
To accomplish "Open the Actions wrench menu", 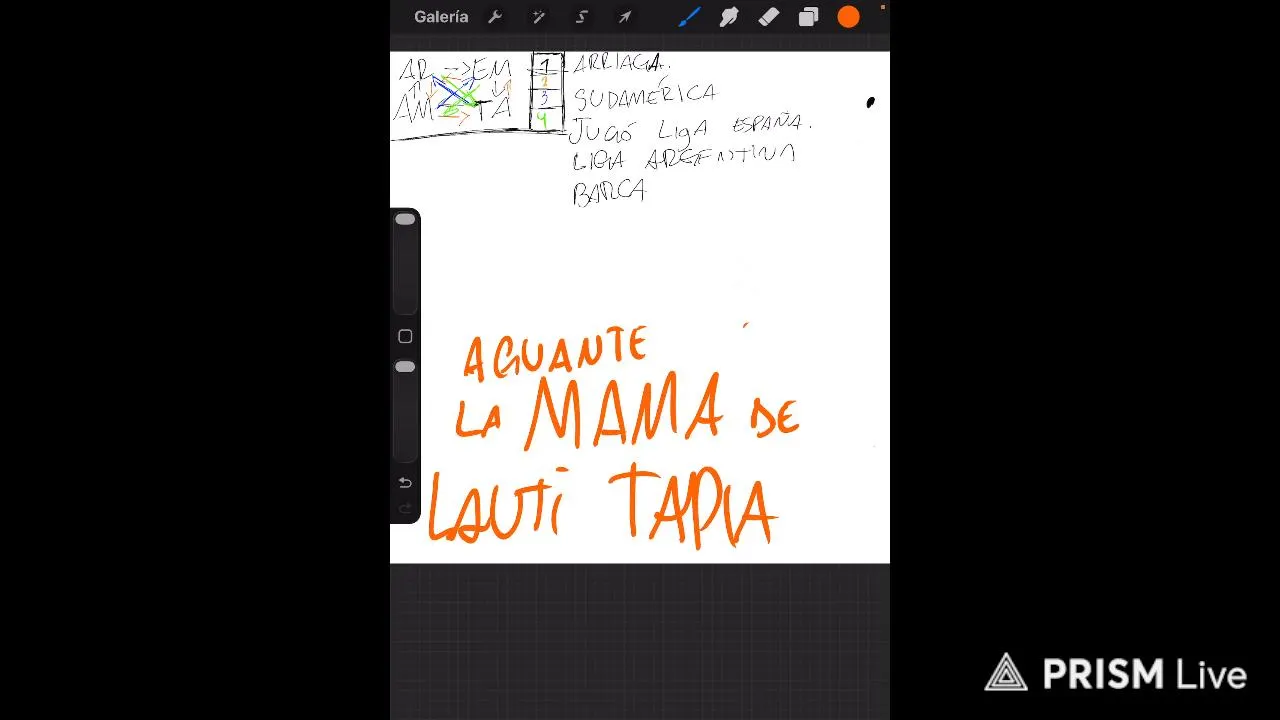I will (495, 17).
